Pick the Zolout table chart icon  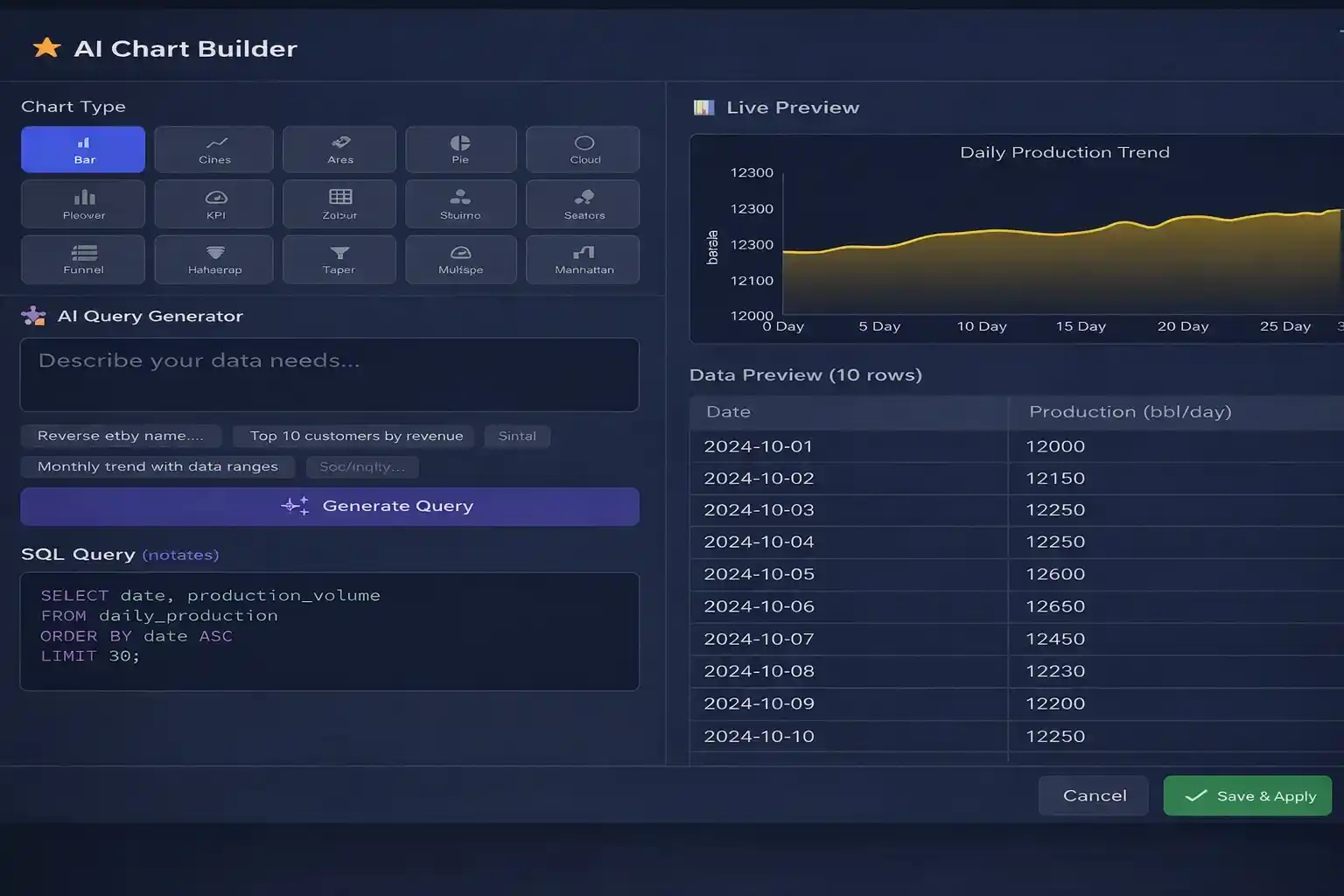coord(339,204)
